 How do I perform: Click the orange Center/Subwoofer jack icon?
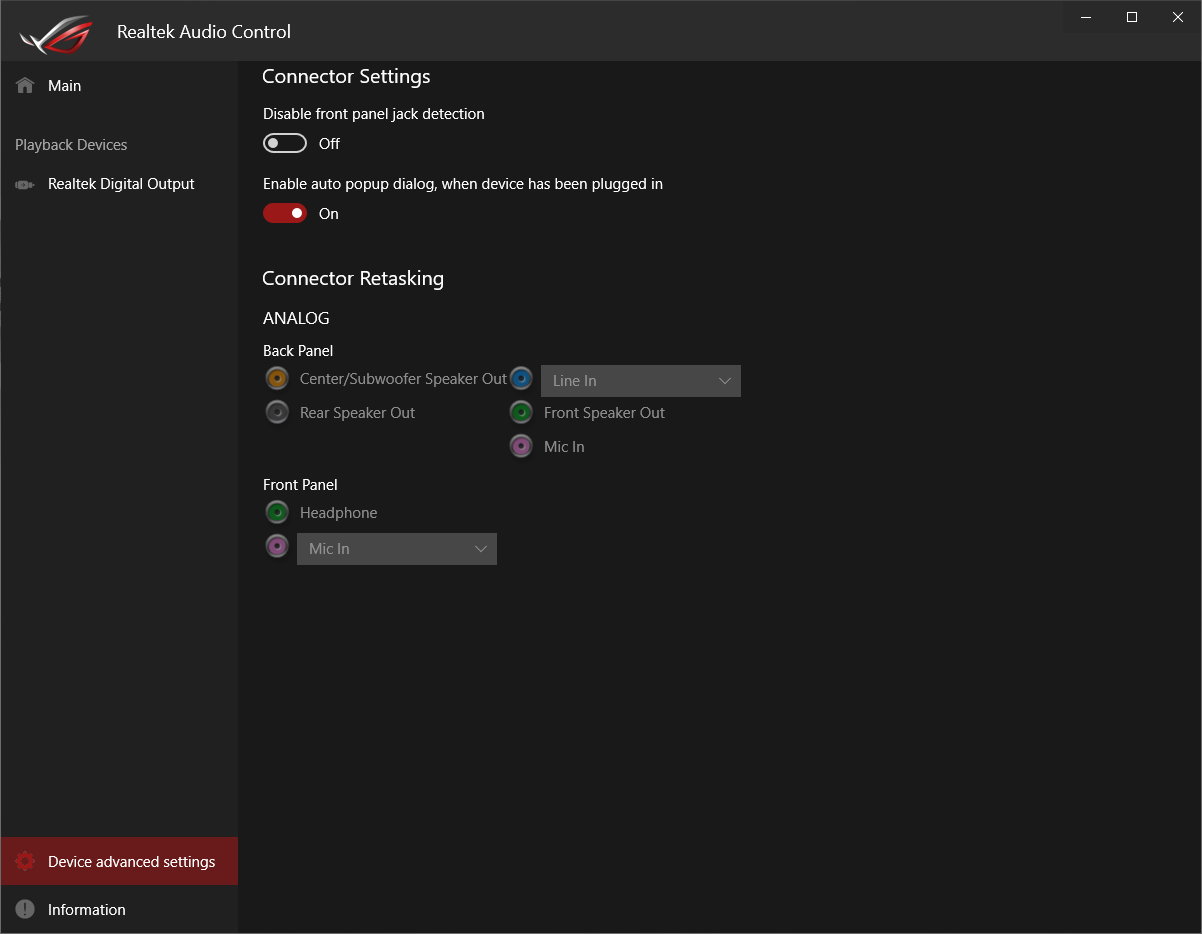[x=277, y=378]
